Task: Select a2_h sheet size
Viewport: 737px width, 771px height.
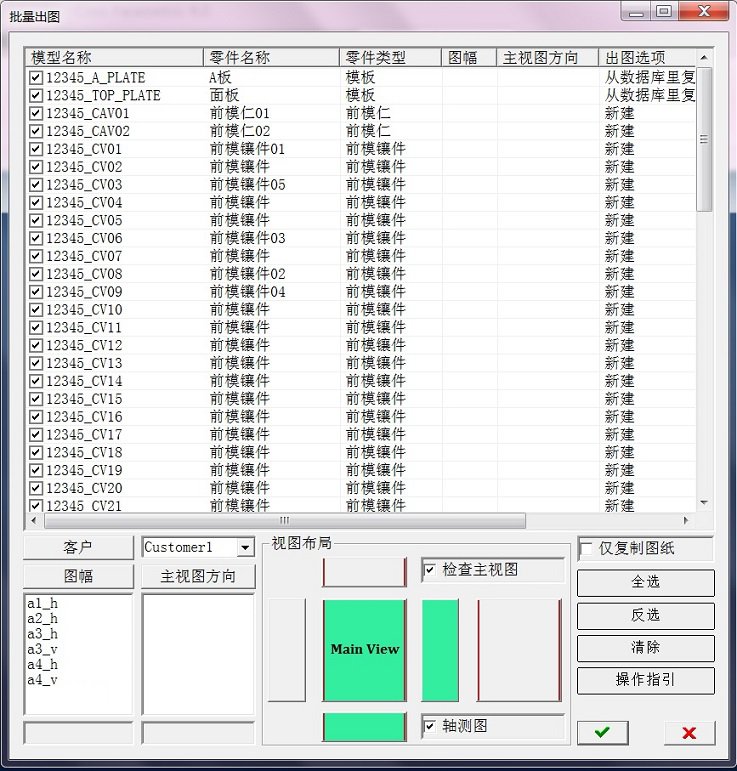Action: click(42, 619)
